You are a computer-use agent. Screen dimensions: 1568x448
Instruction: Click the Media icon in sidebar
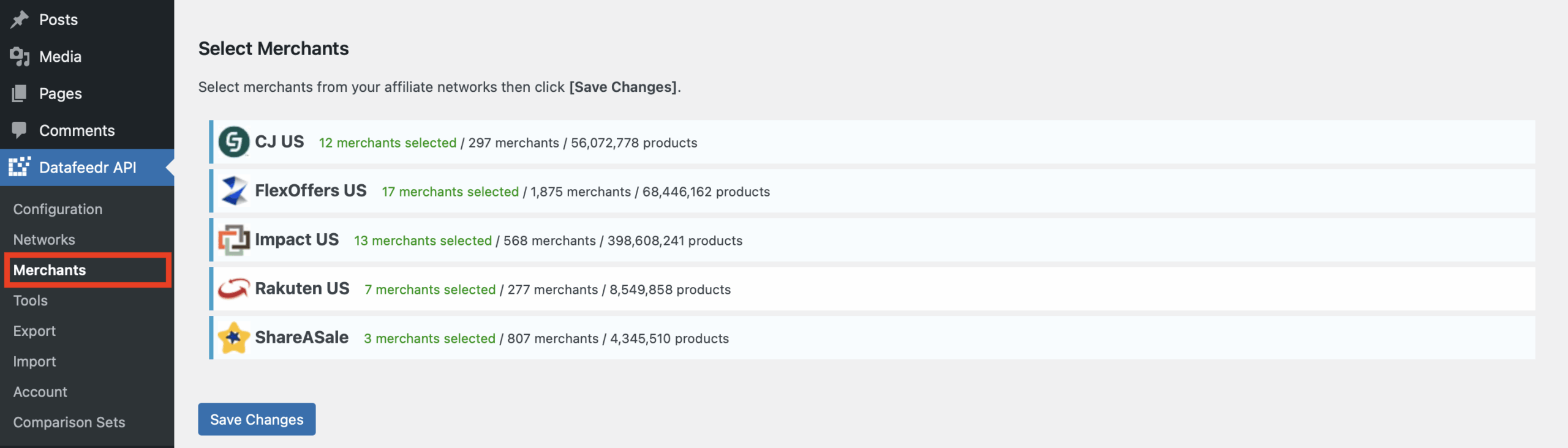(20, 56)
